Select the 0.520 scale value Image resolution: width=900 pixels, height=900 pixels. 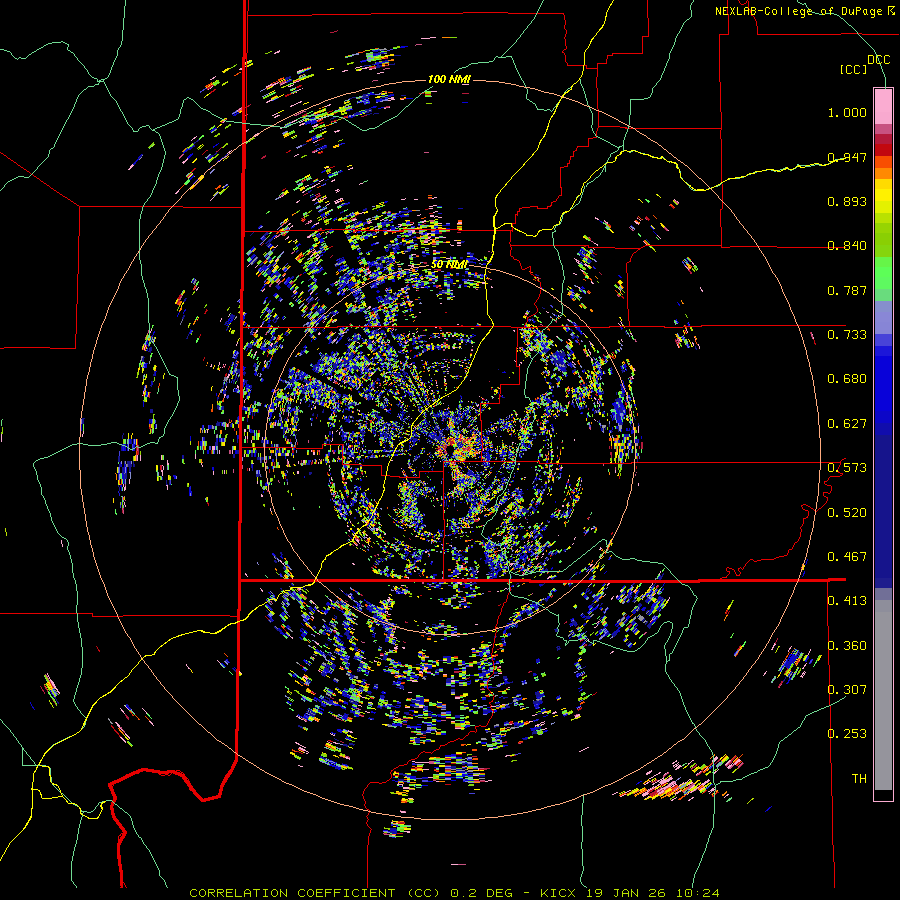tap(847, 513)
